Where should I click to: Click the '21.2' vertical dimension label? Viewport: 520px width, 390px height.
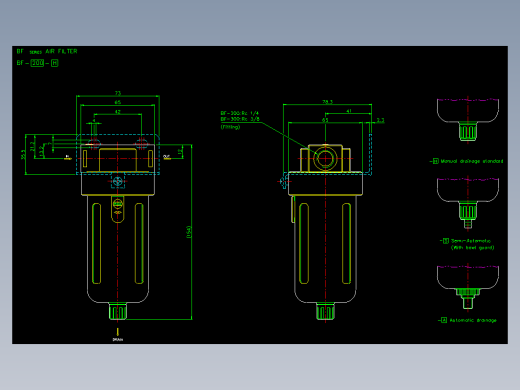point(32,146)
